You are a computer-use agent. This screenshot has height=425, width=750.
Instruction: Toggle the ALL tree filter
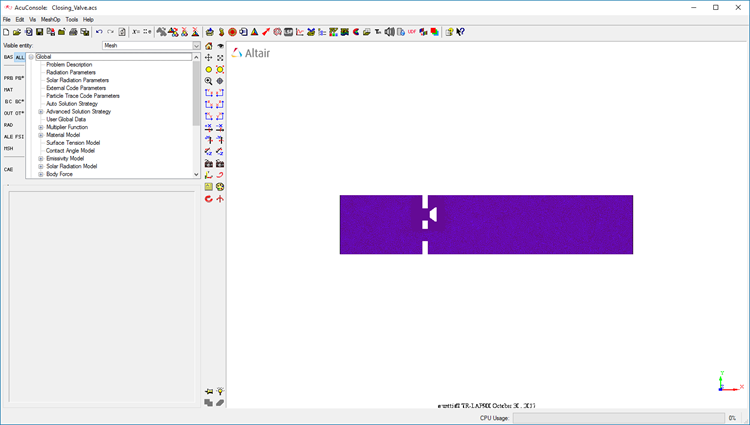coord(20,57)
